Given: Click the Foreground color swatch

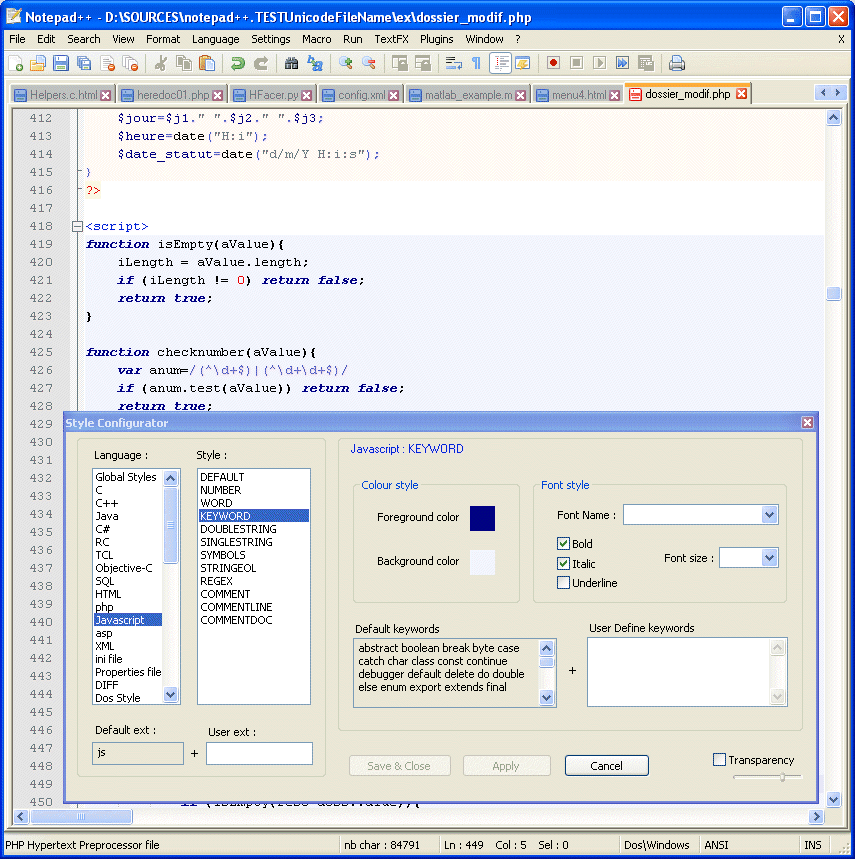Looking at the screenshot, I should coord(482,518).
